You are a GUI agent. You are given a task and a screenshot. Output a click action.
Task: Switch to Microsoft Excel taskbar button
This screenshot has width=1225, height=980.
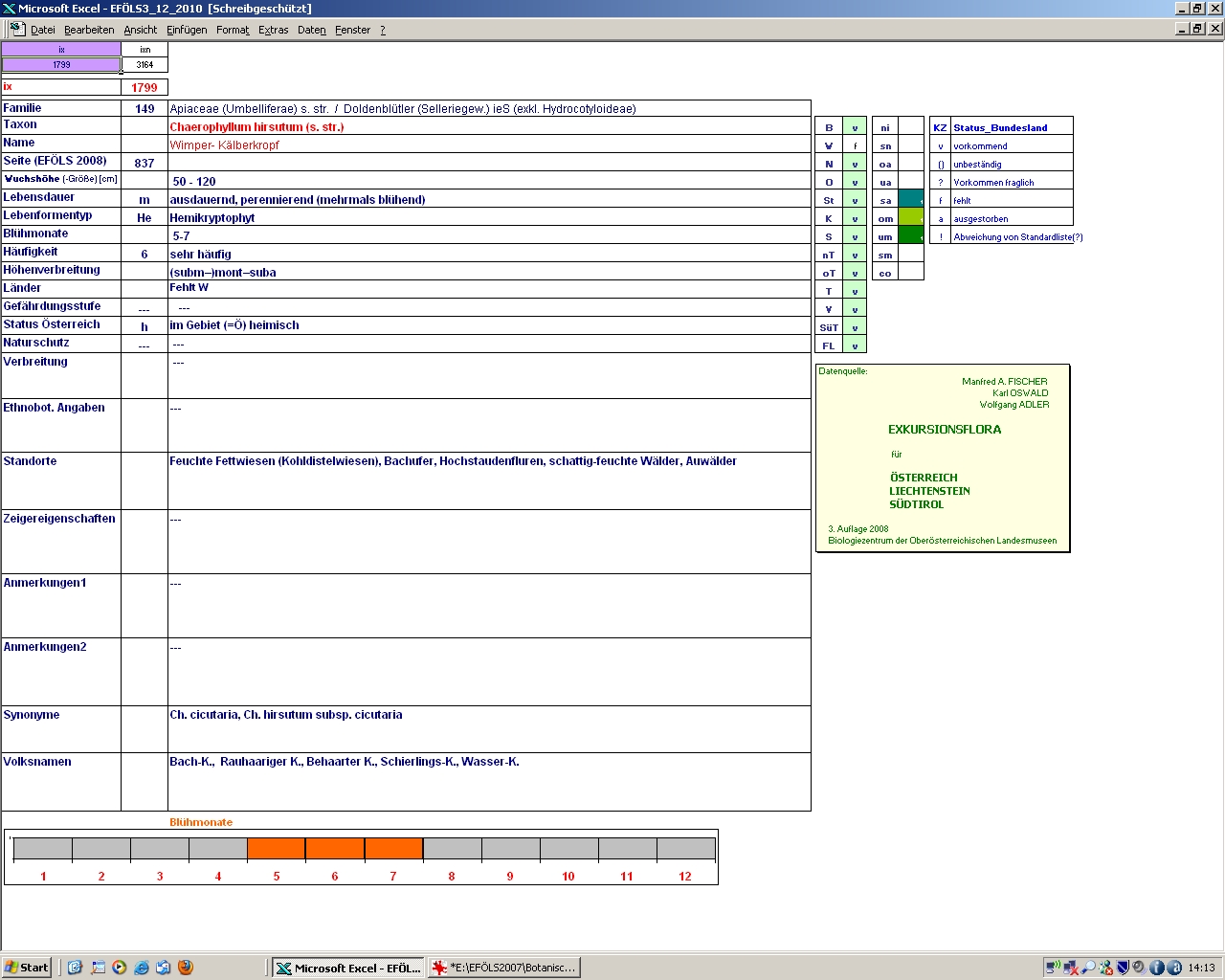348,968
